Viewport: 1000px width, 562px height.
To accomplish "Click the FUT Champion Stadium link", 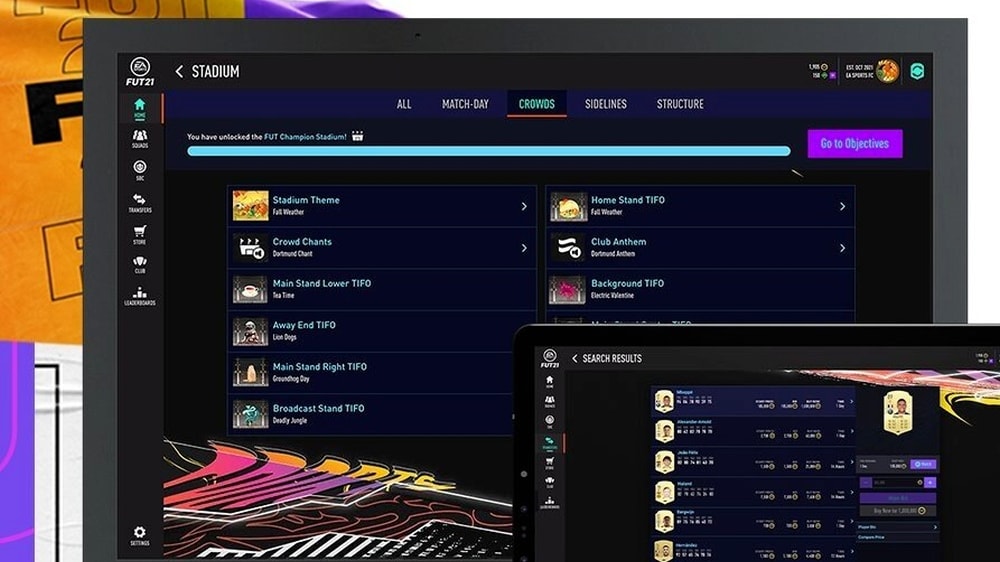I will 305,137.
